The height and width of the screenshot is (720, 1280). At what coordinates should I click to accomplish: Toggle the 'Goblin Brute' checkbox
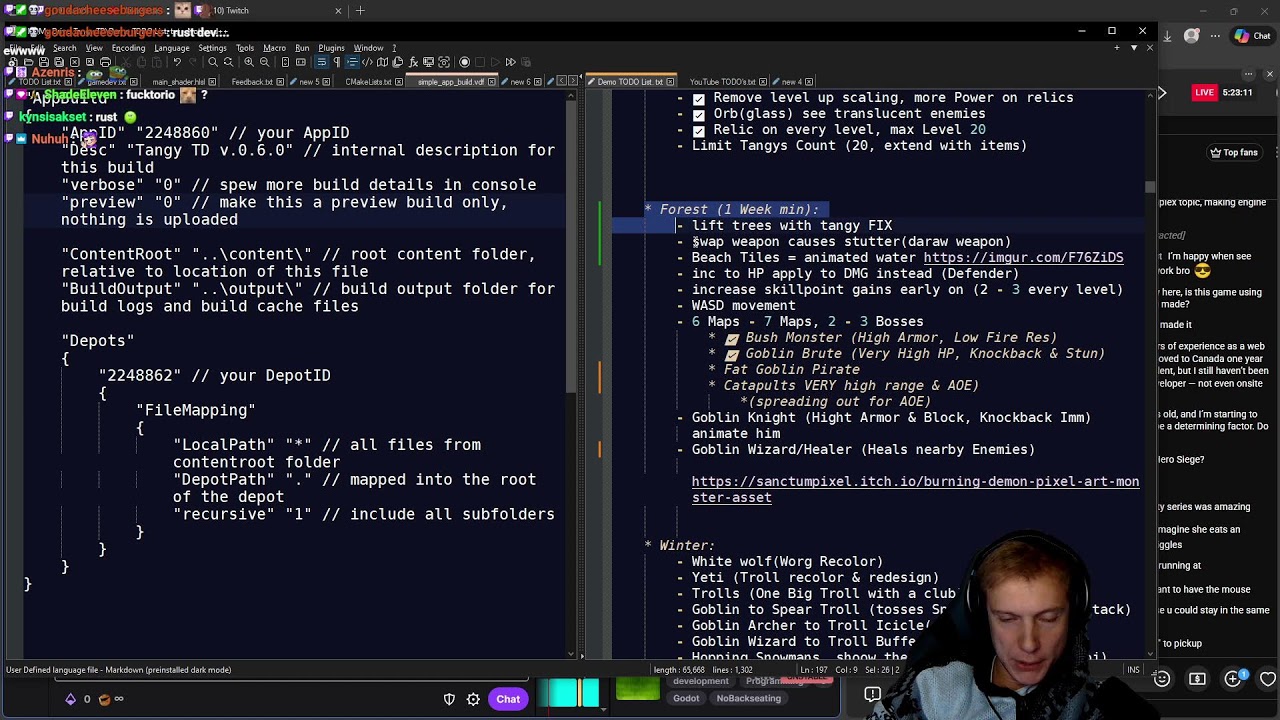[x=732, y=354]
